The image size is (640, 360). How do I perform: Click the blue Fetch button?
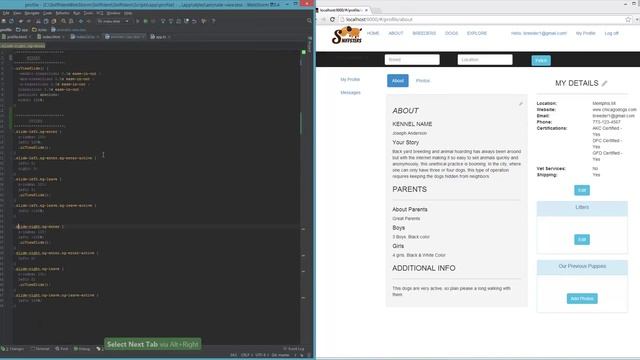coord(541,60)
